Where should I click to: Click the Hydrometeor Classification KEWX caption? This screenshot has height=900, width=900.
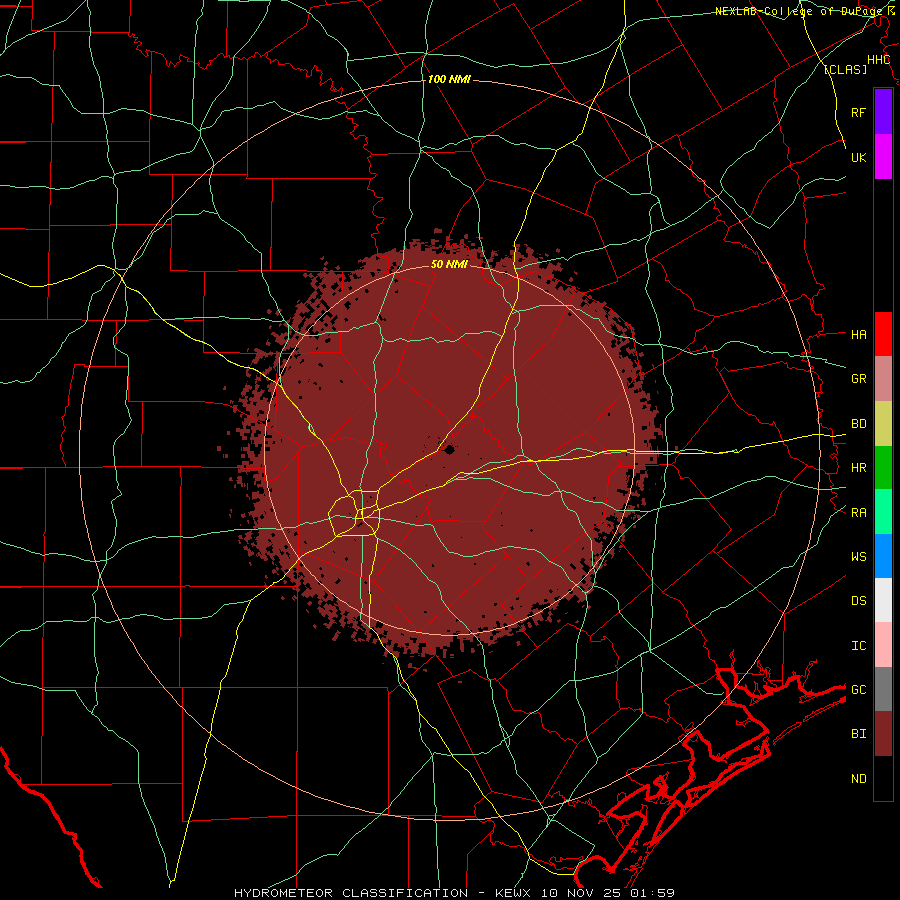click(453, 893)
